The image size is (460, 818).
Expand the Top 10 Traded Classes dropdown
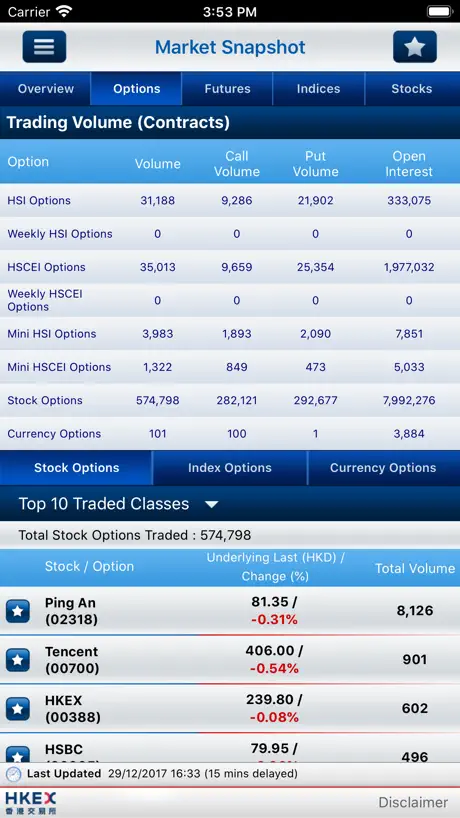point(119,504)
